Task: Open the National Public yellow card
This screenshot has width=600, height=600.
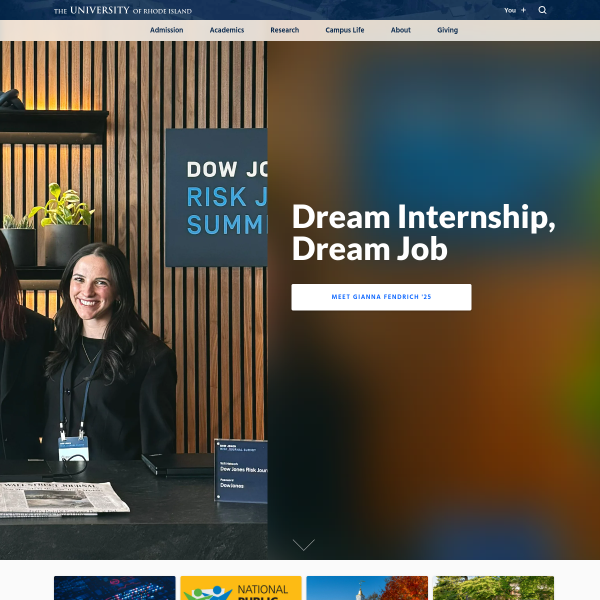Action: (241, 588)
